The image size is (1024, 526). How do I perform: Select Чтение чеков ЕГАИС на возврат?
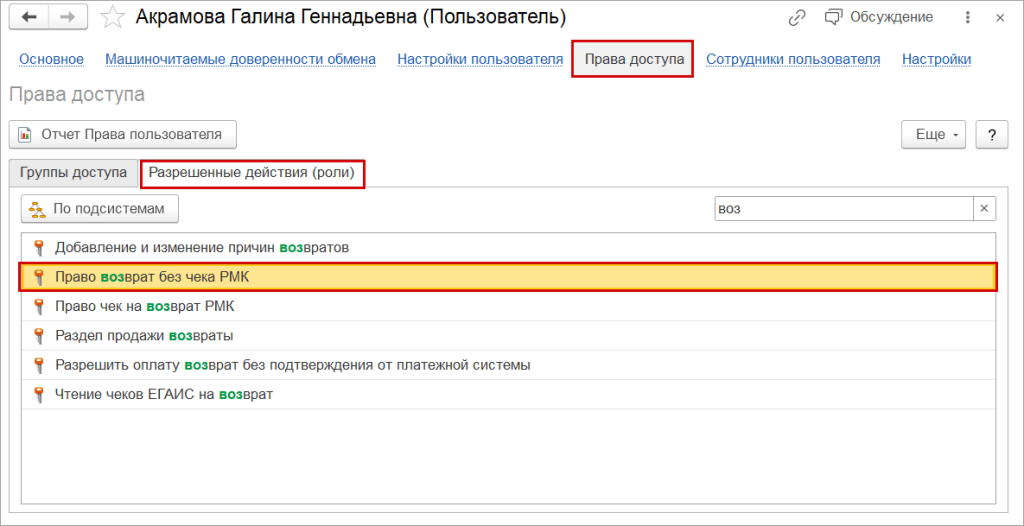(x=164, y=394)
